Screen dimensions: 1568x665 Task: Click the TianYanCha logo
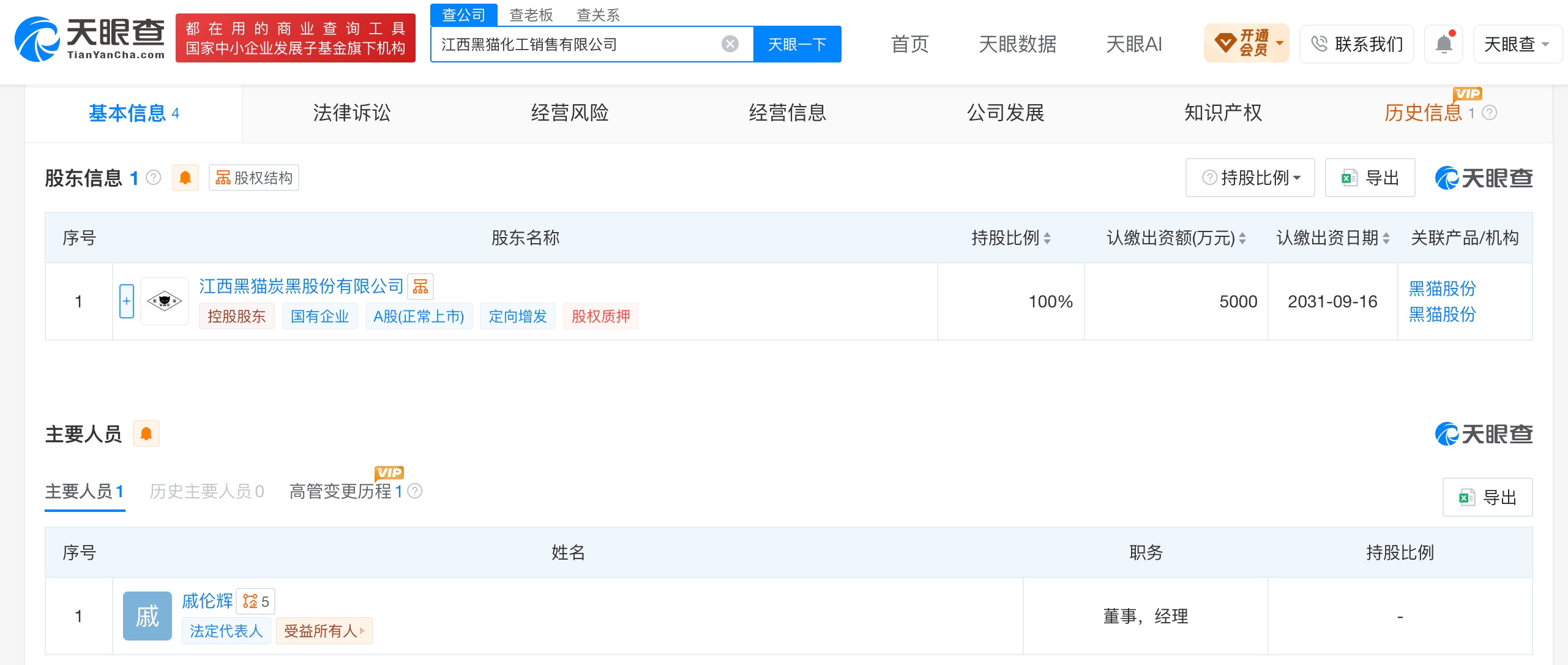tap(90, 39)
